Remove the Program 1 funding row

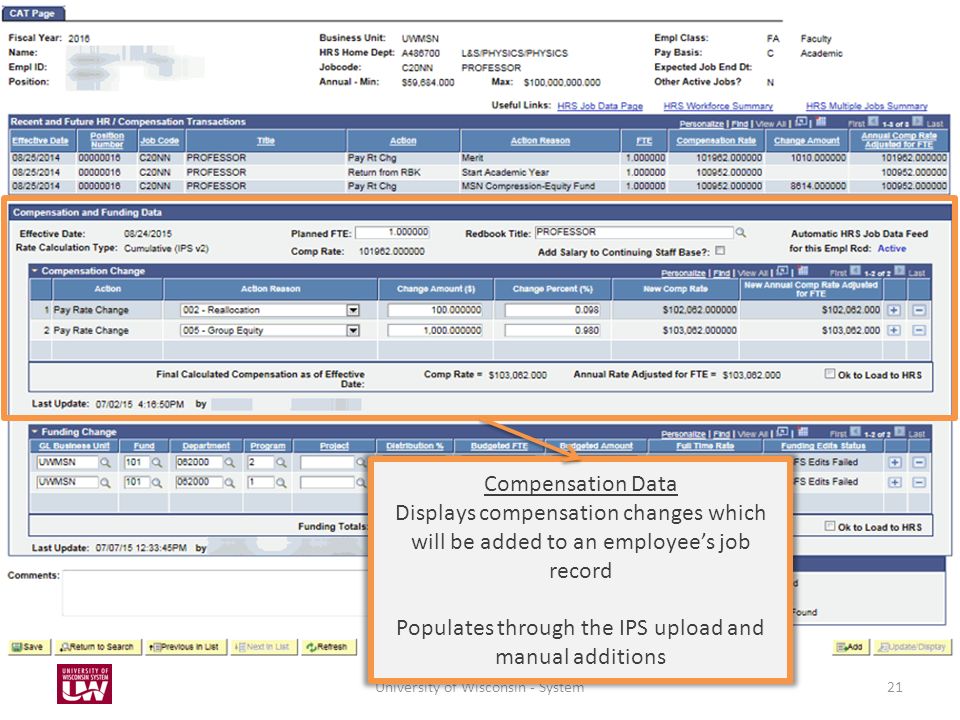(919, 482)
